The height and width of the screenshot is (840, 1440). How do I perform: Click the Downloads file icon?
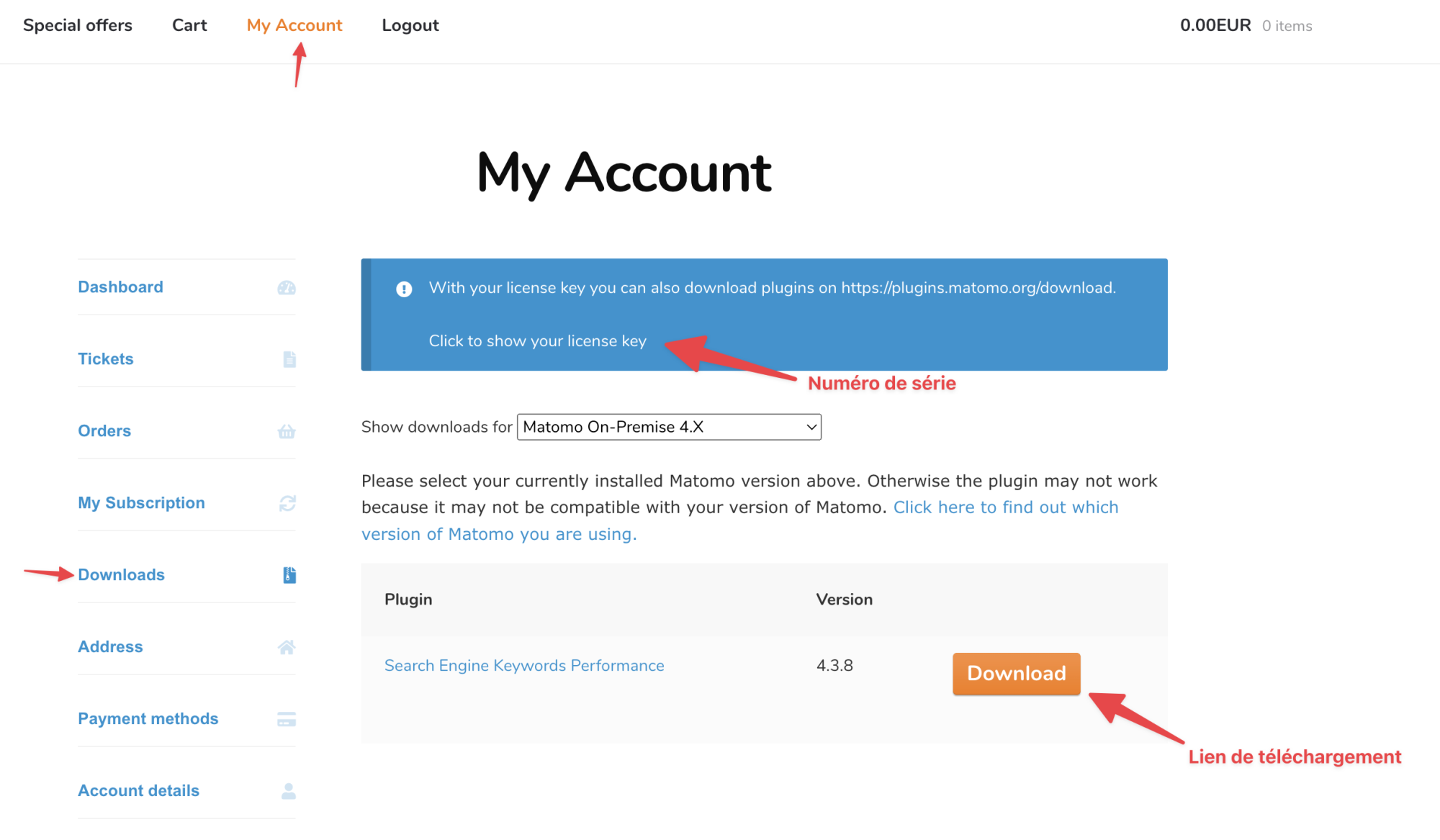(289, 574)
